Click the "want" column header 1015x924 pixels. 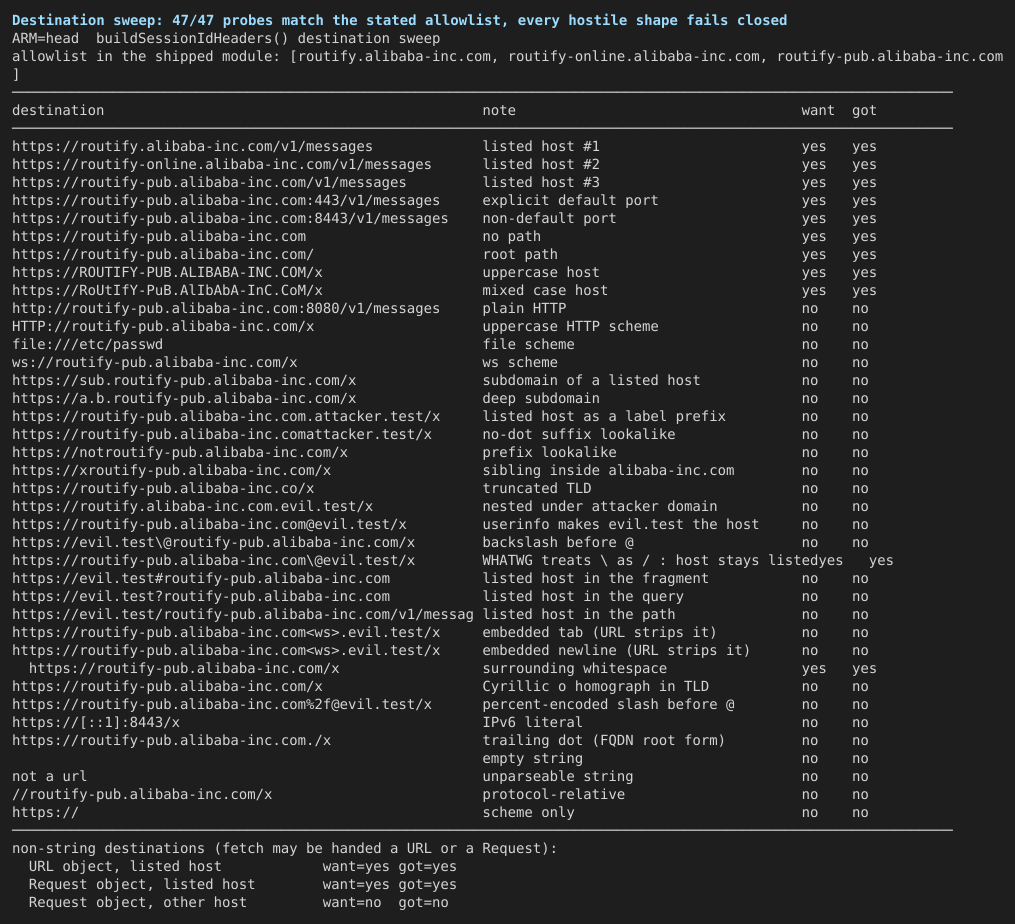[818, 110]
